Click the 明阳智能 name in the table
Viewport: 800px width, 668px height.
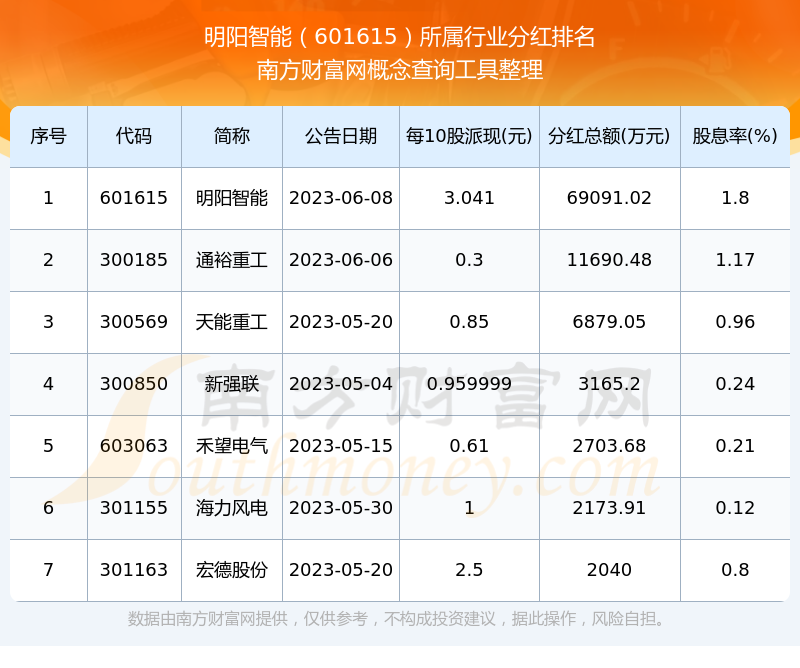pyautogui.click(x=232, y=198)
